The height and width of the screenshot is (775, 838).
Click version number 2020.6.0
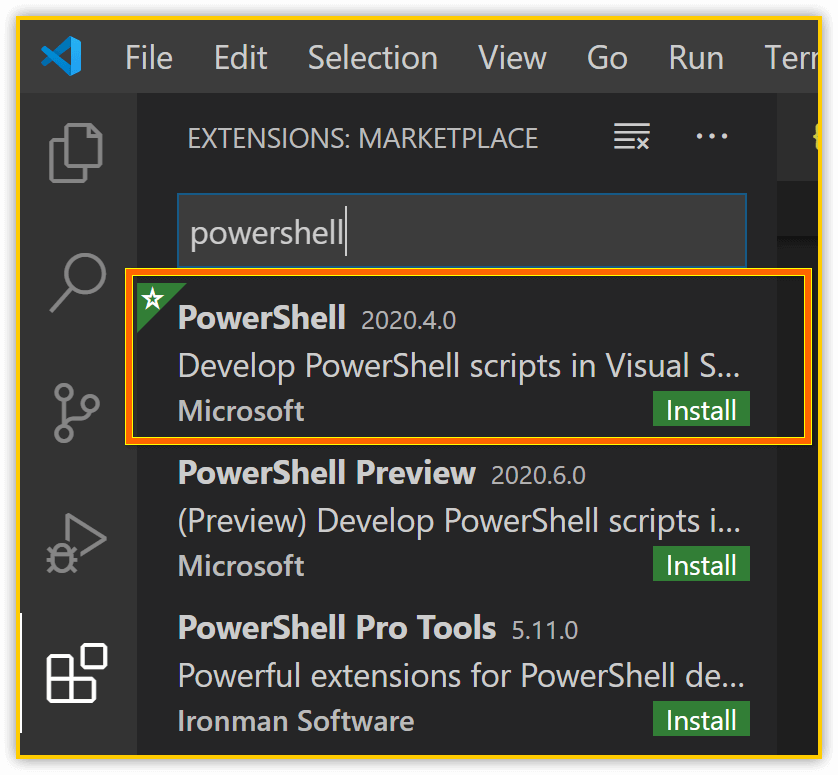(x=538, y=475)
